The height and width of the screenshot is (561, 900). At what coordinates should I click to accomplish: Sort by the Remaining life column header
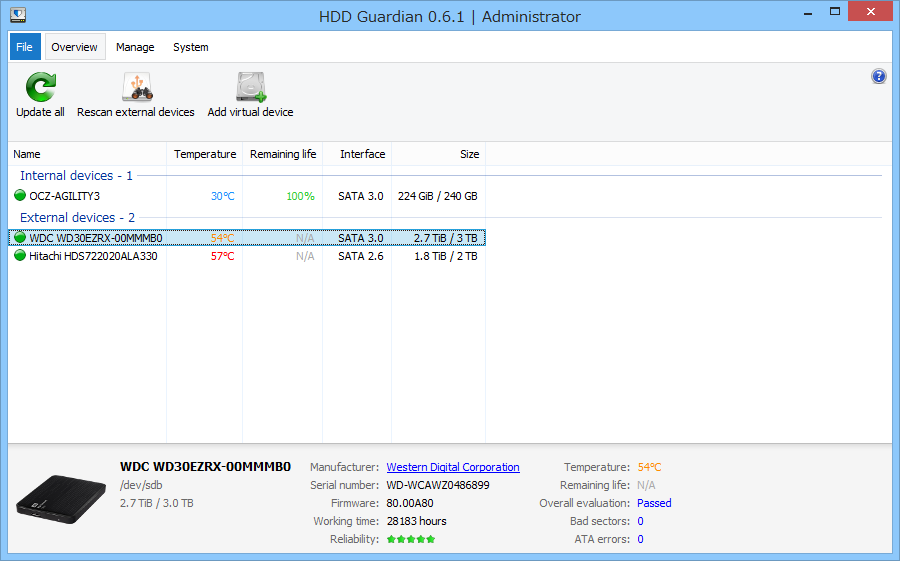[x=283, y=154]
